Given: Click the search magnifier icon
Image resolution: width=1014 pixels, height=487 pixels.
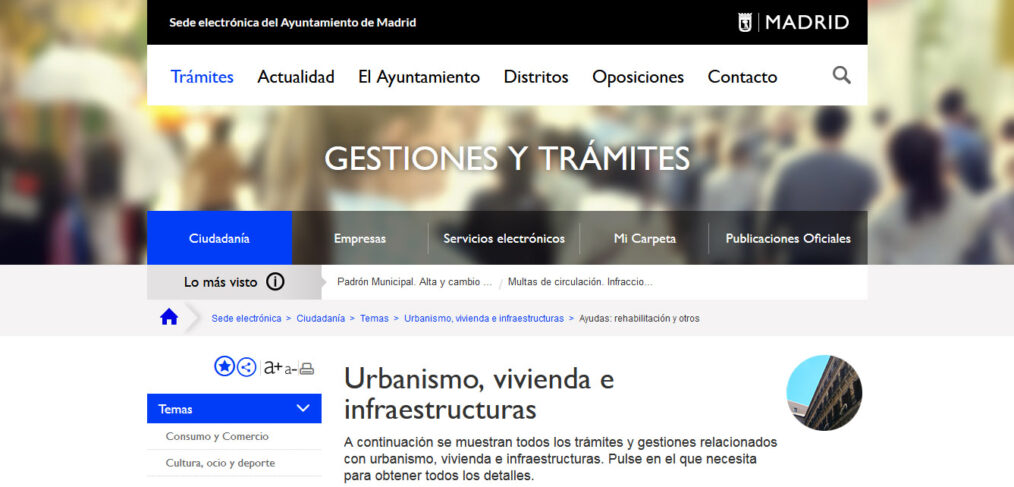Looking at the screenshot, I should [841, 75].
